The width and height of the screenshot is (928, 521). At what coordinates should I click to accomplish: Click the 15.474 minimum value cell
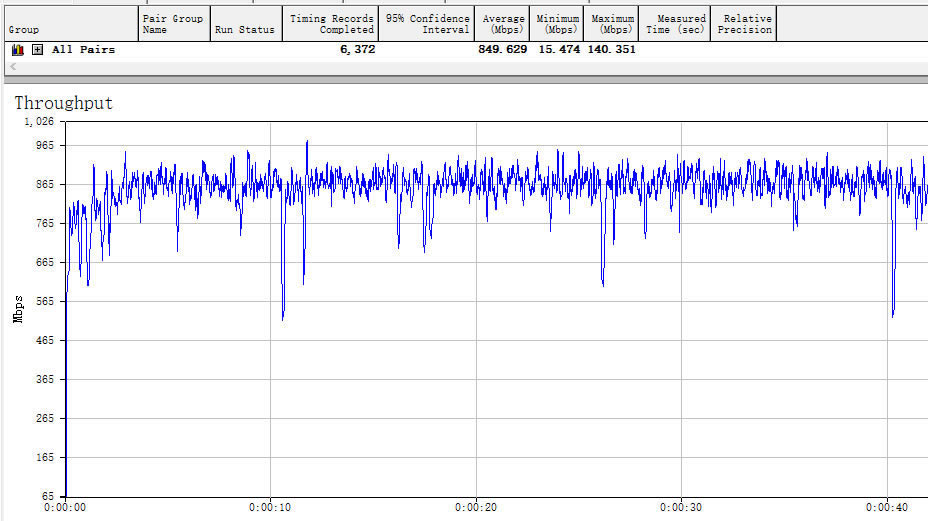559,50
